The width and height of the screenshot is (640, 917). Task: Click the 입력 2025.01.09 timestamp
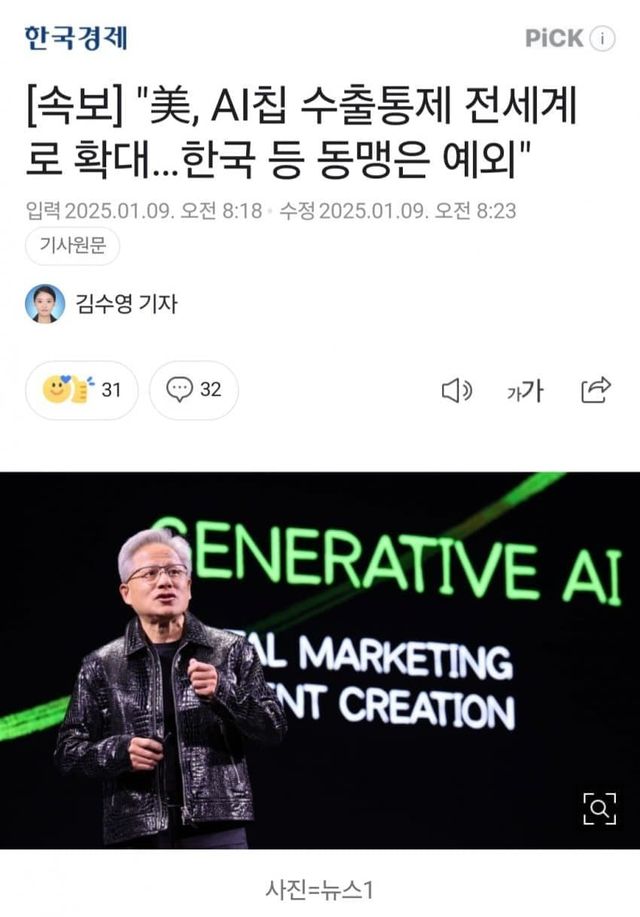pos(144,211)
